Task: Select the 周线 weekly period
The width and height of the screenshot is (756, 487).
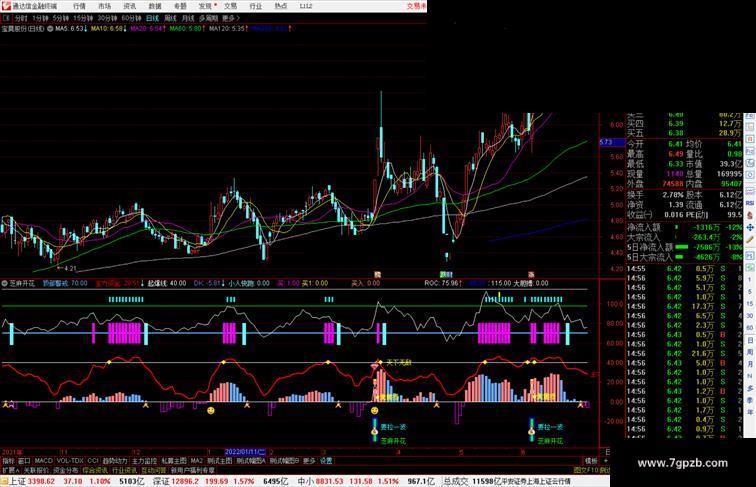Action: 170,18
